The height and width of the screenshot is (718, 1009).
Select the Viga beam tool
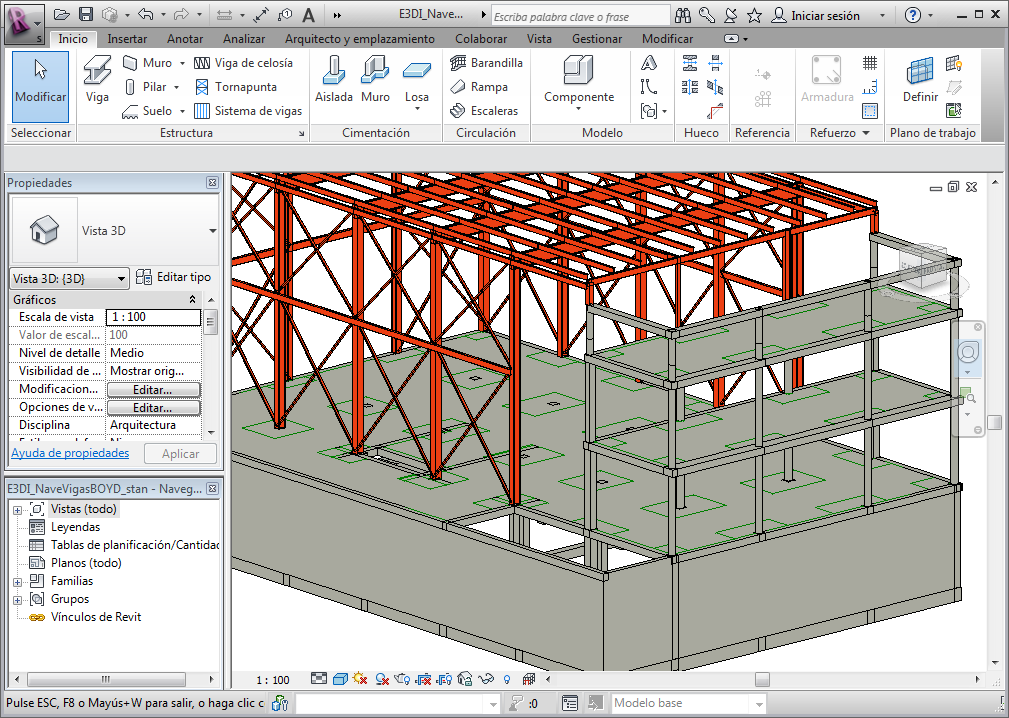point(97,80)
